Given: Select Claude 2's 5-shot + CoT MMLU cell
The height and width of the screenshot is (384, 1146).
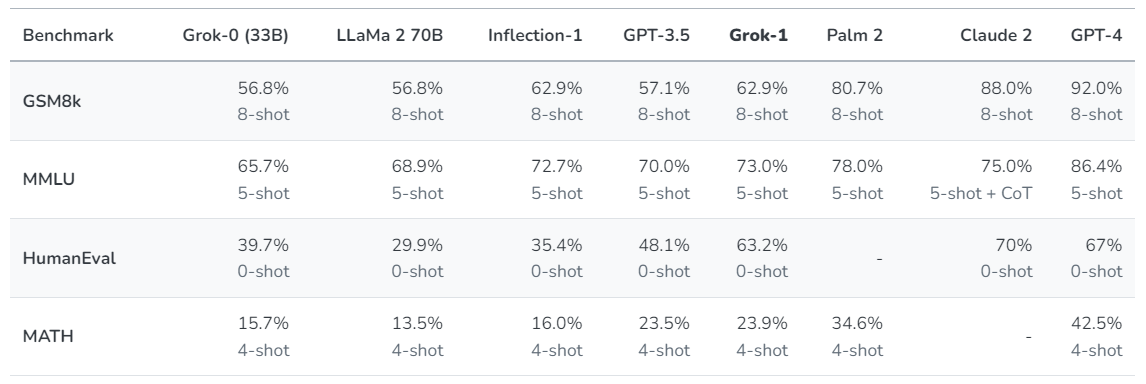Looking at the screenshot, I should pos(981,194).
